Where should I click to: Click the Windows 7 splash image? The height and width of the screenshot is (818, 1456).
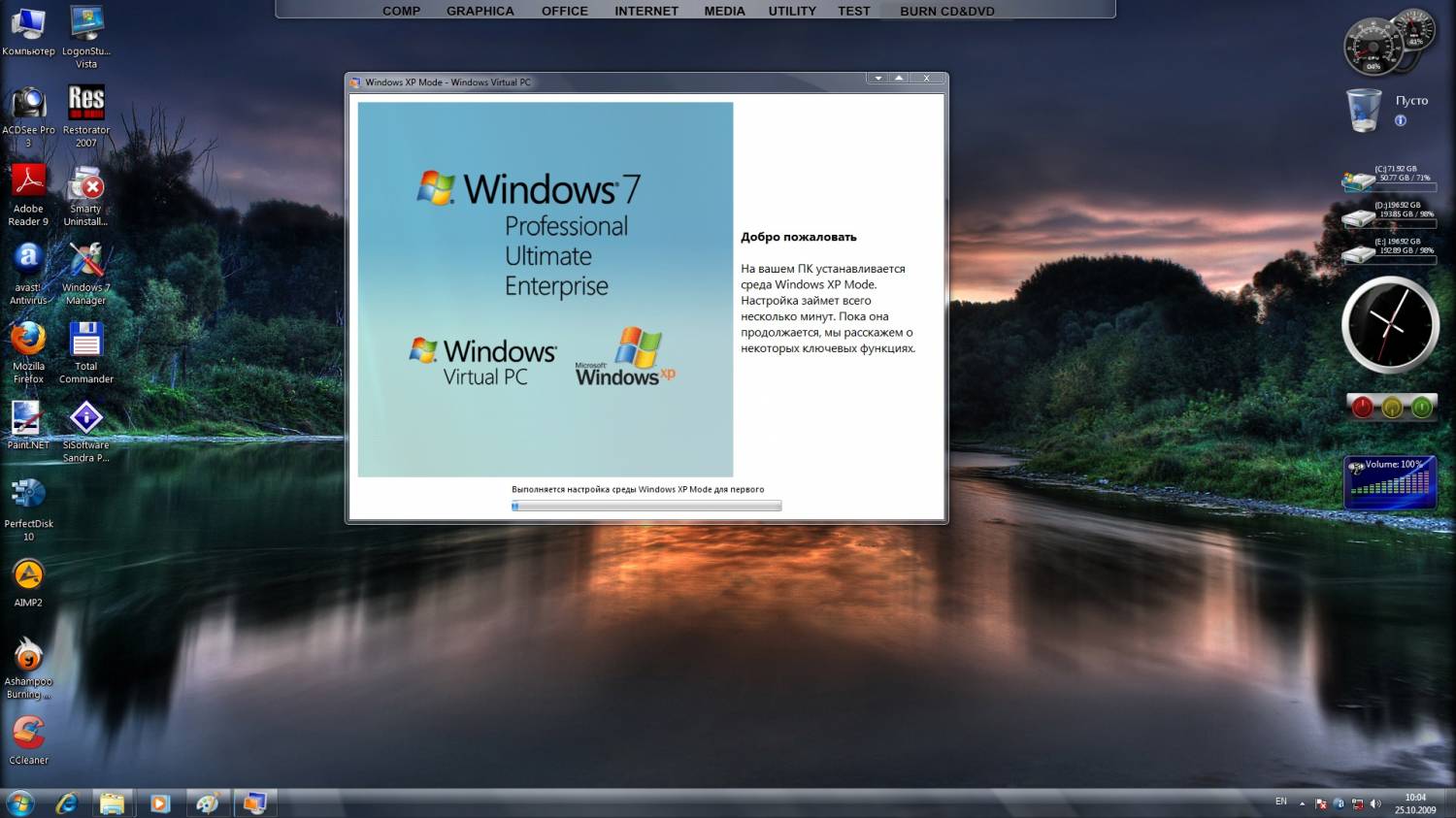[546, 289]
